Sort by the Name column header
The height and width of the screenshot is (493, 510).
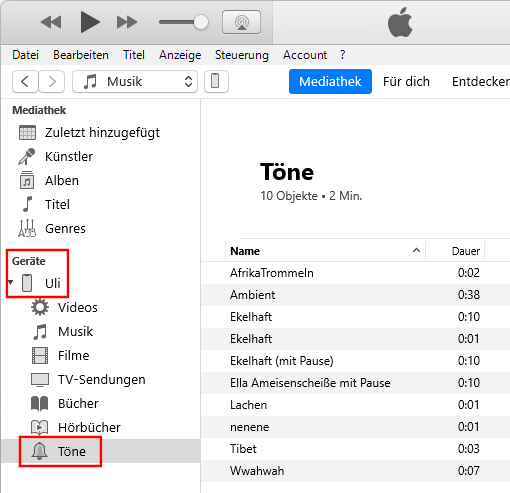click(325, 251)
